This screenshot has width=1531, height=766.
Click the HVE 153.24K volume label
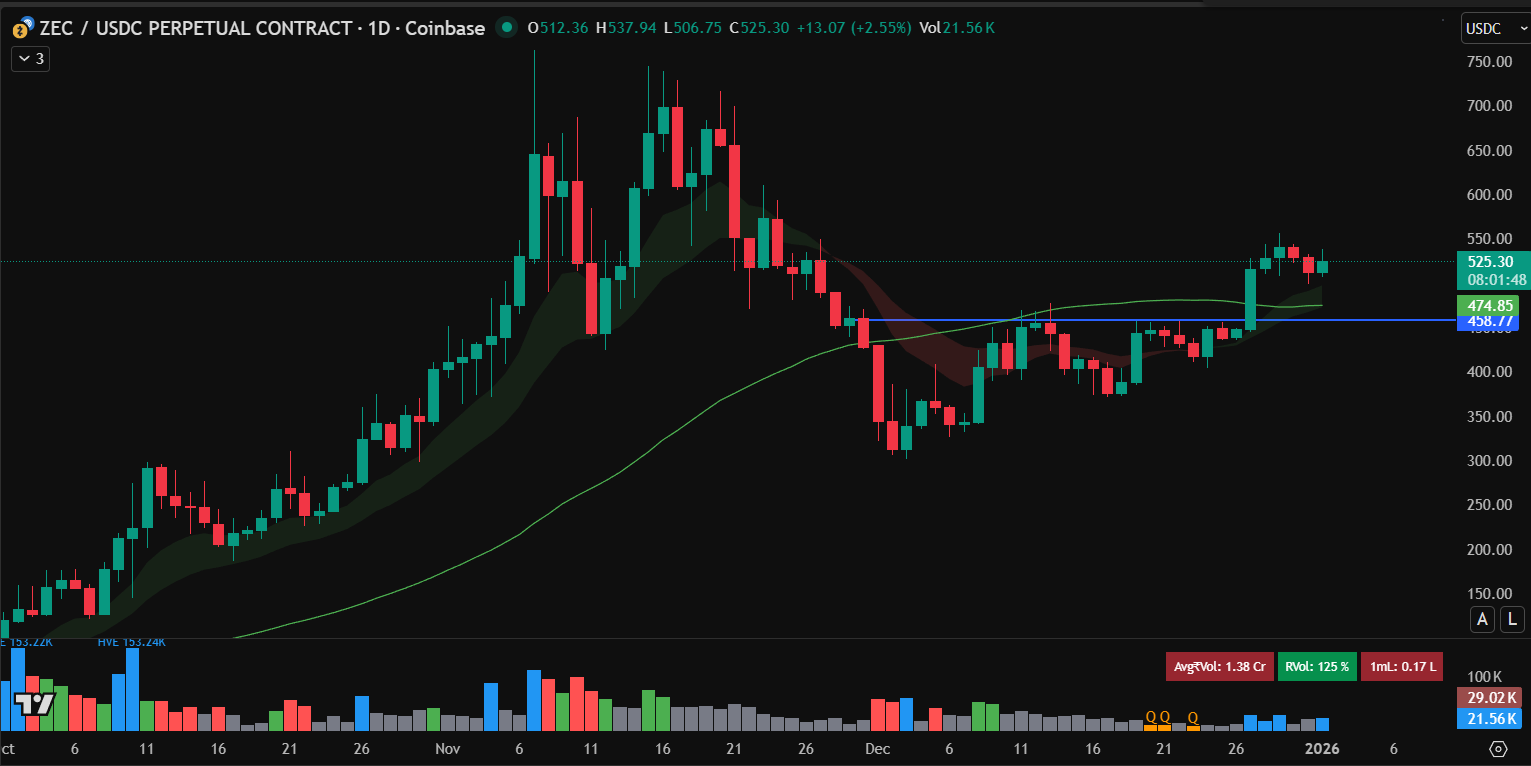click(x=131, y=642)
